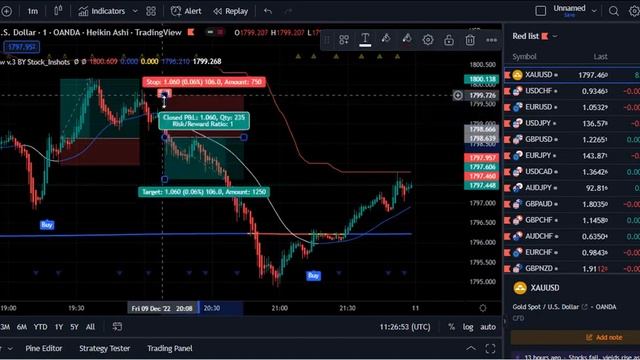Change text color of position drawing
The width and height of the screenshot is (640, 360).
(x=365, y=40)
